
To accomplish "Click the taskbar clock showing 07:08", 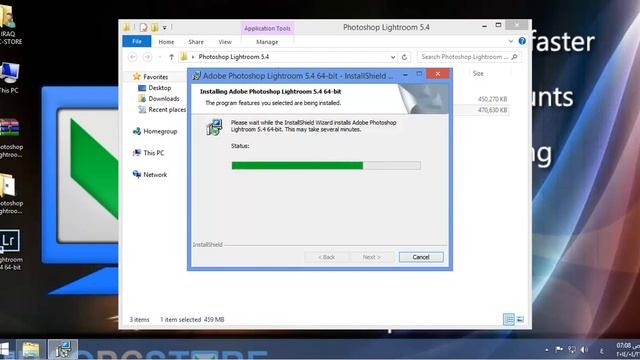I will (x=627, y=350).
